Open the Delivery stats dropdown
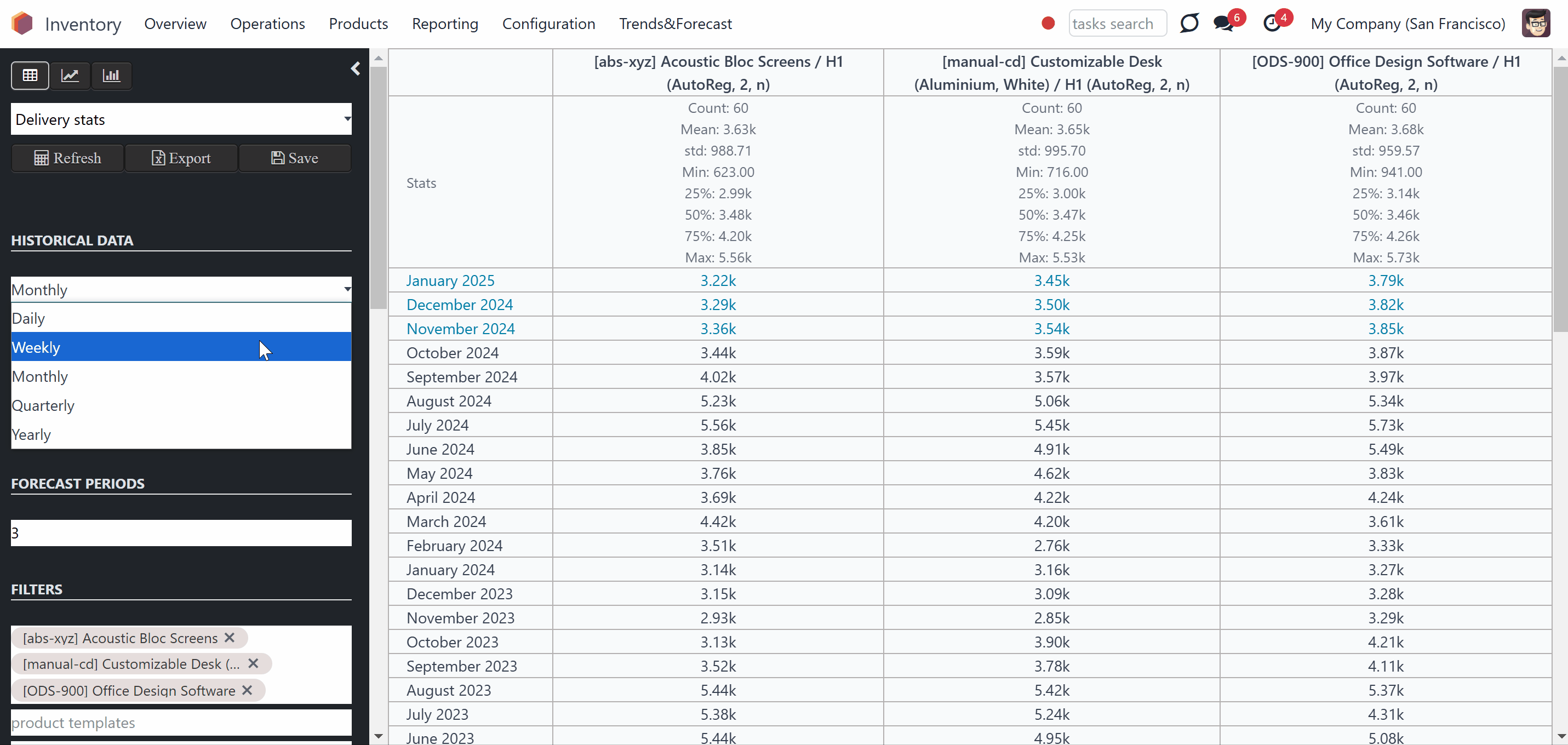The width and height of the screenshot is (1568, 745). pos(181,119)
